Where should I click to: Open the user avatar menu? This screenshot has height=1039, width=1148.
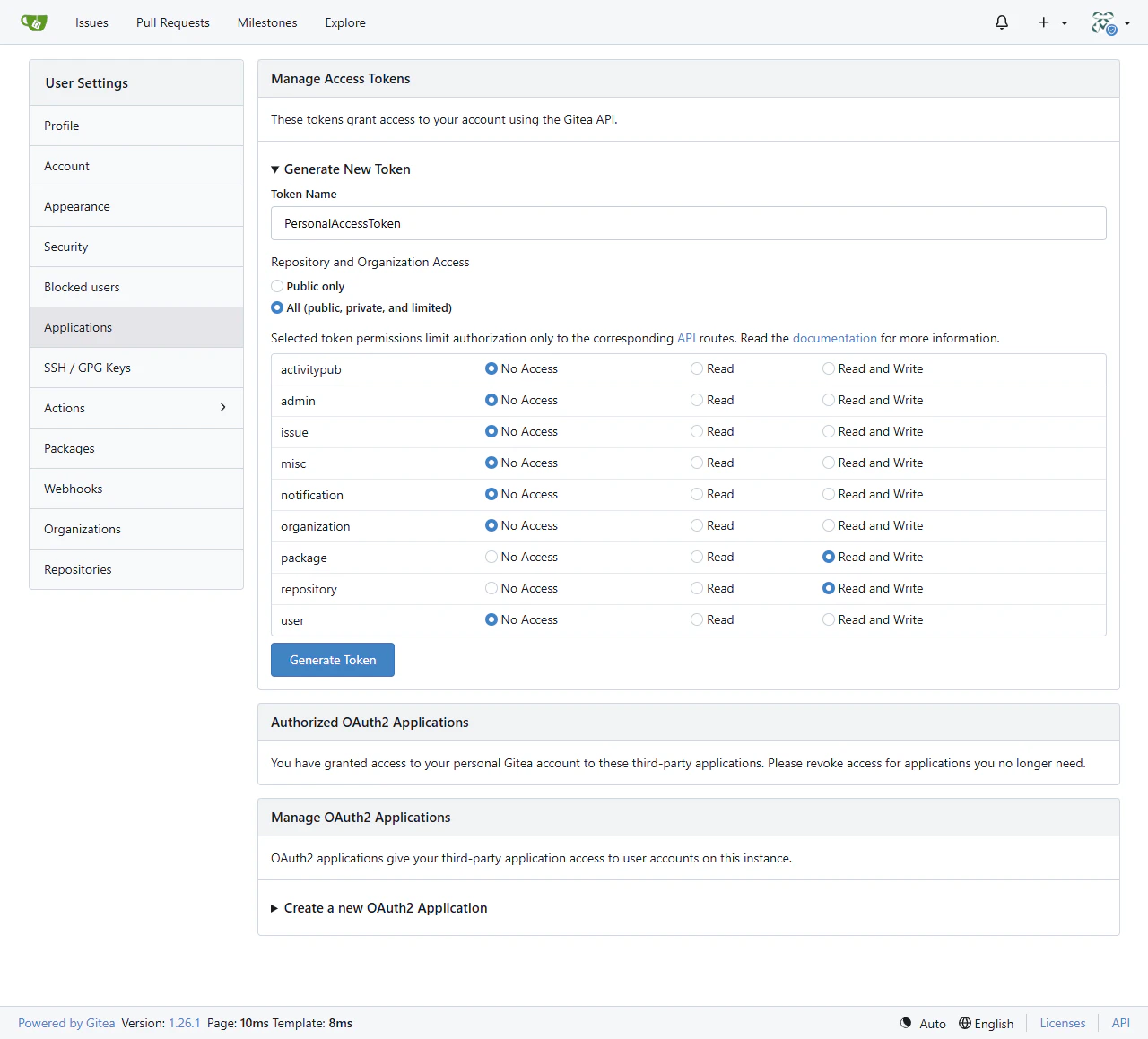point(1110,22)
